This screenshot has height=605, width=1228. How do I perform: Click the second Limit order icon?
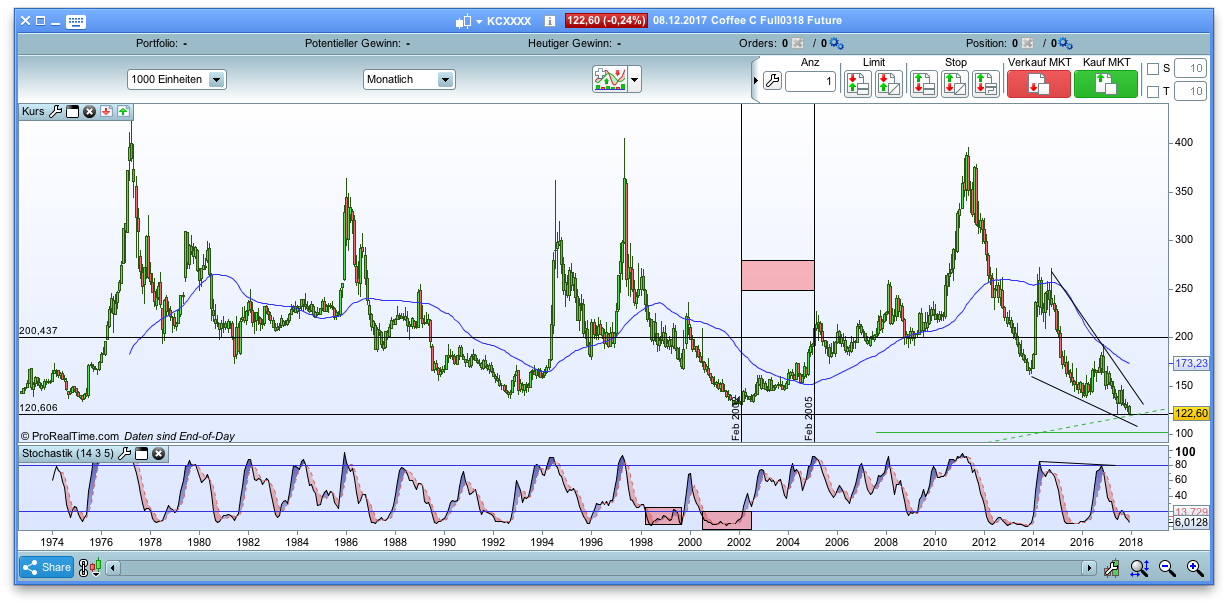(x=889, y=83)
